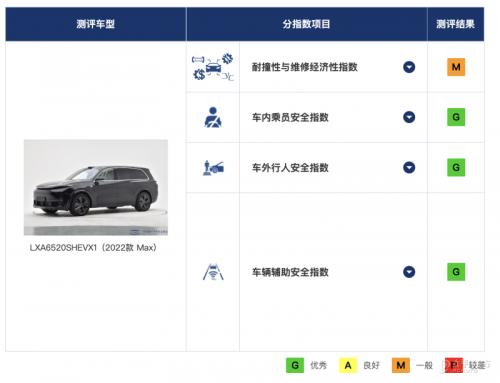Screen dimensions: 500x383
Task: Click the crash repair economy index icon
Action: pos(213,67)
